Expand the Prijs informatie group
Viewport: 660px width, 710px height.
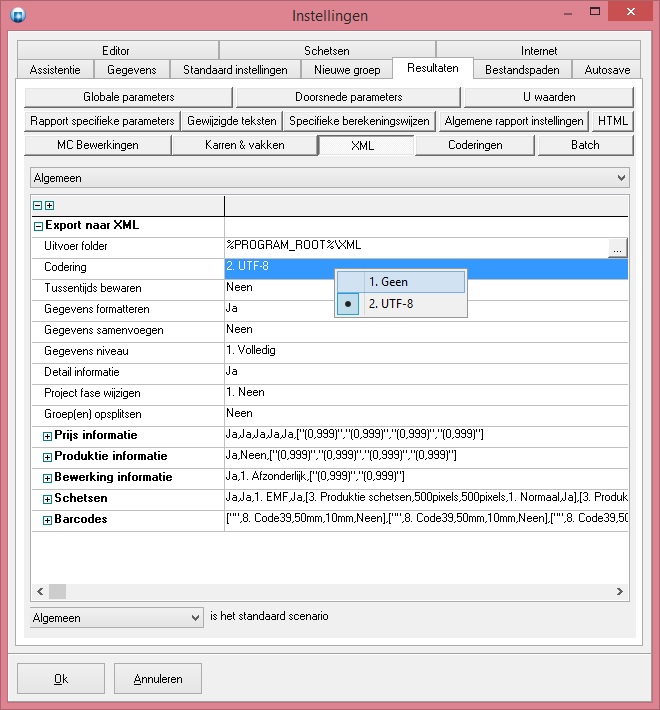pyautogui.click(x=47, y=436)
